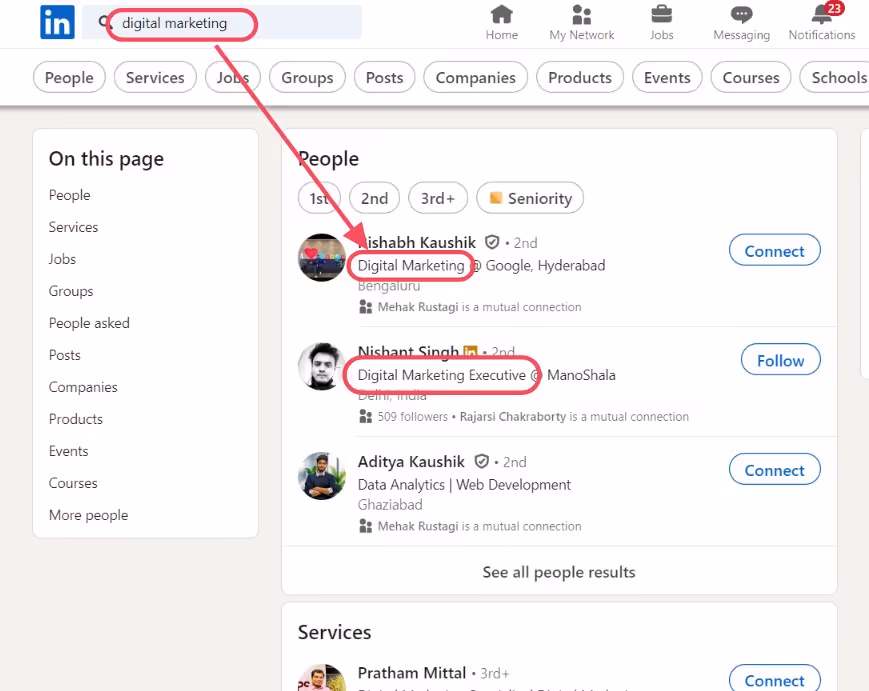Open the Seniority filter options
Viewport: 869px width, 691px height.
pos(530,198)
